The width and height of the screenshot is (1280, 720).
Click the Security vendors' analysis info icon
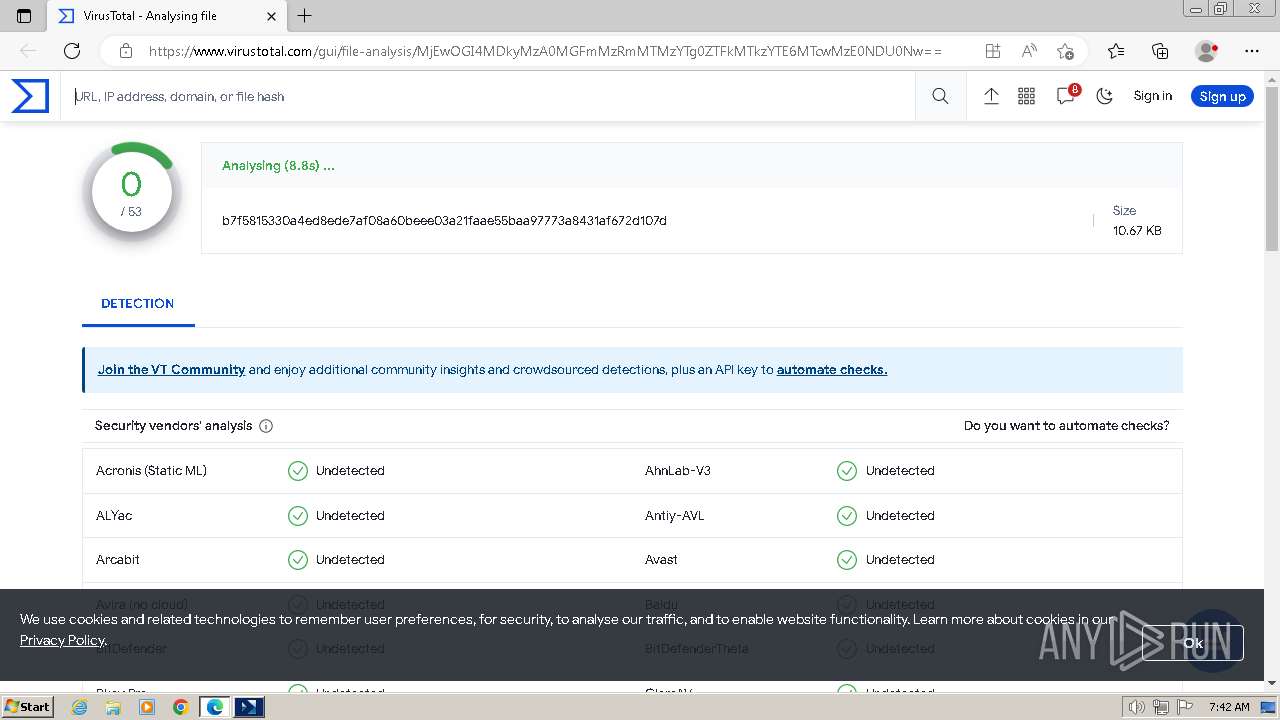pyautogui.click(x=266, y=426)
